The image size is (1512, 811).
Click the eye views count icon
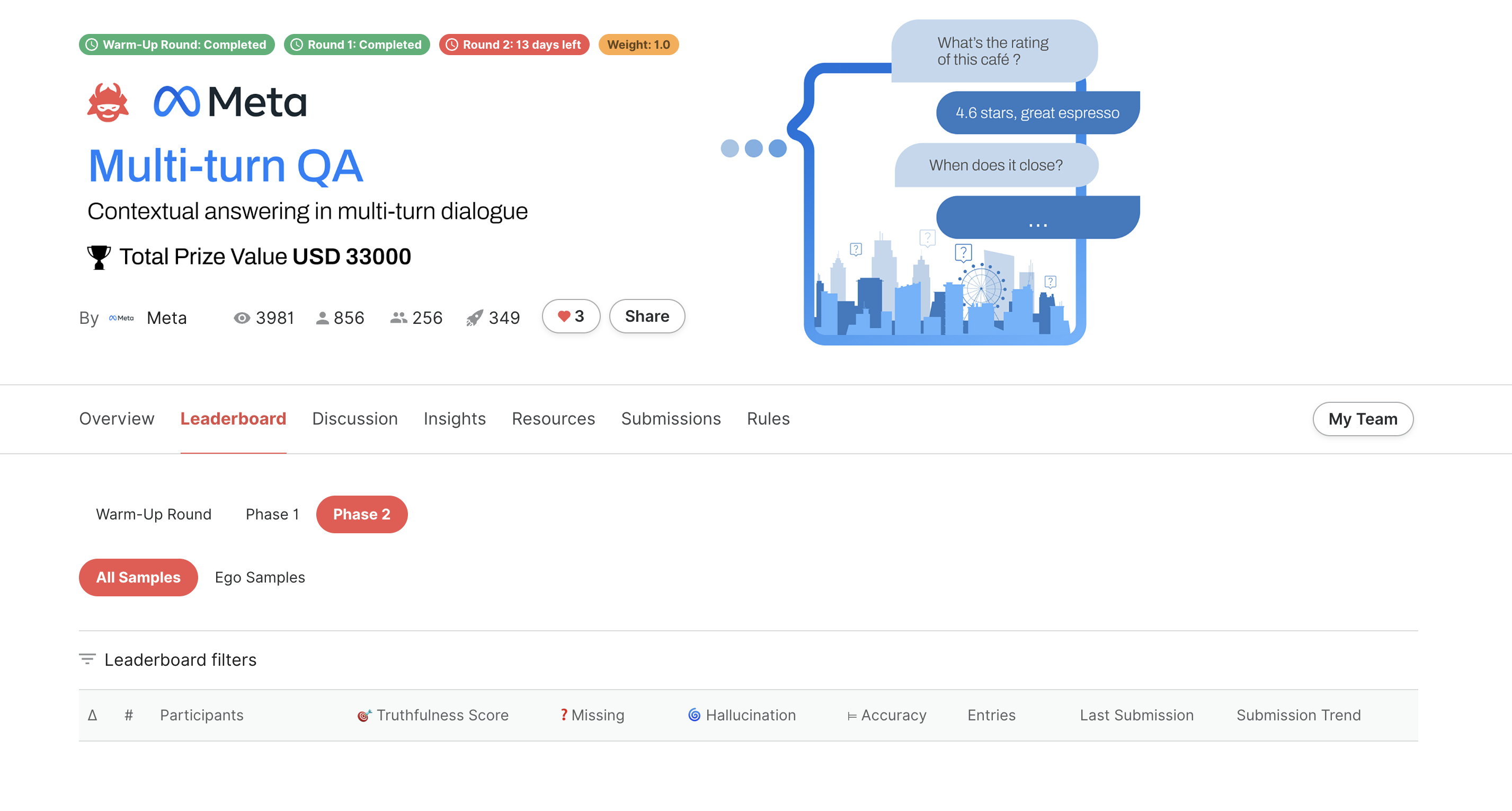(x=241, y=318)
